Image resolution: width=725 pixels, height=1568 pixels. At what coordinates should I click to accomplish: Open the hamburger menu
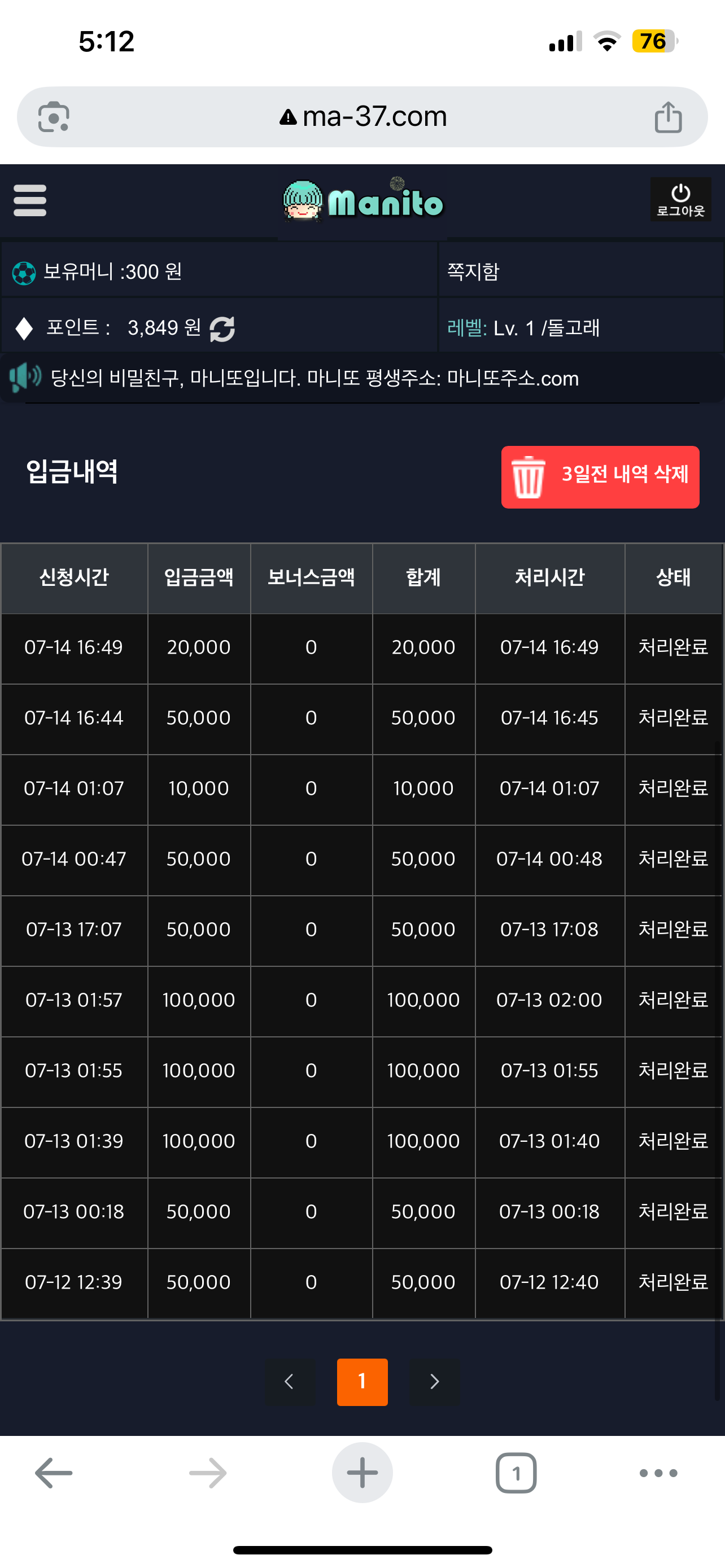coord(30,200)
